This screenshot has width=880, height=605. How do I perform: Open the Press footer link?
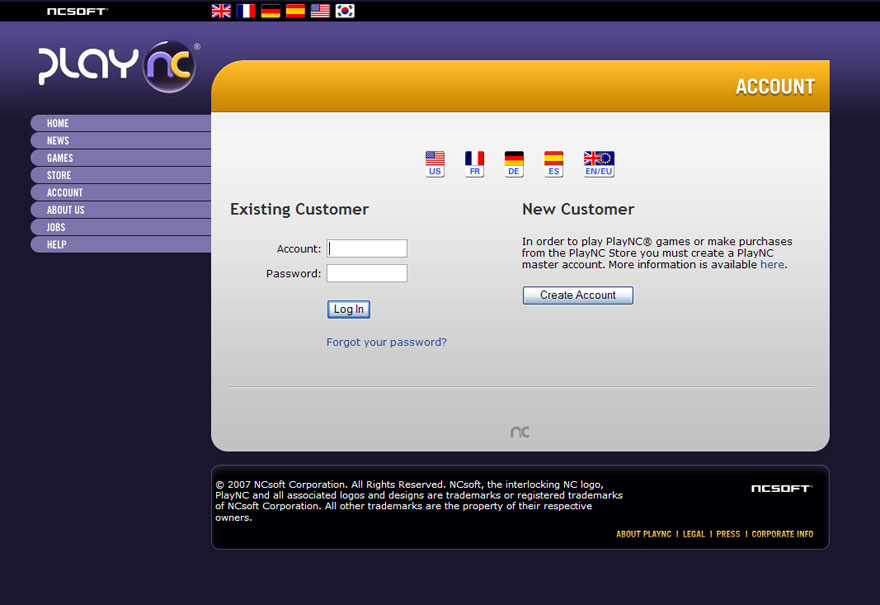(728, 534)
